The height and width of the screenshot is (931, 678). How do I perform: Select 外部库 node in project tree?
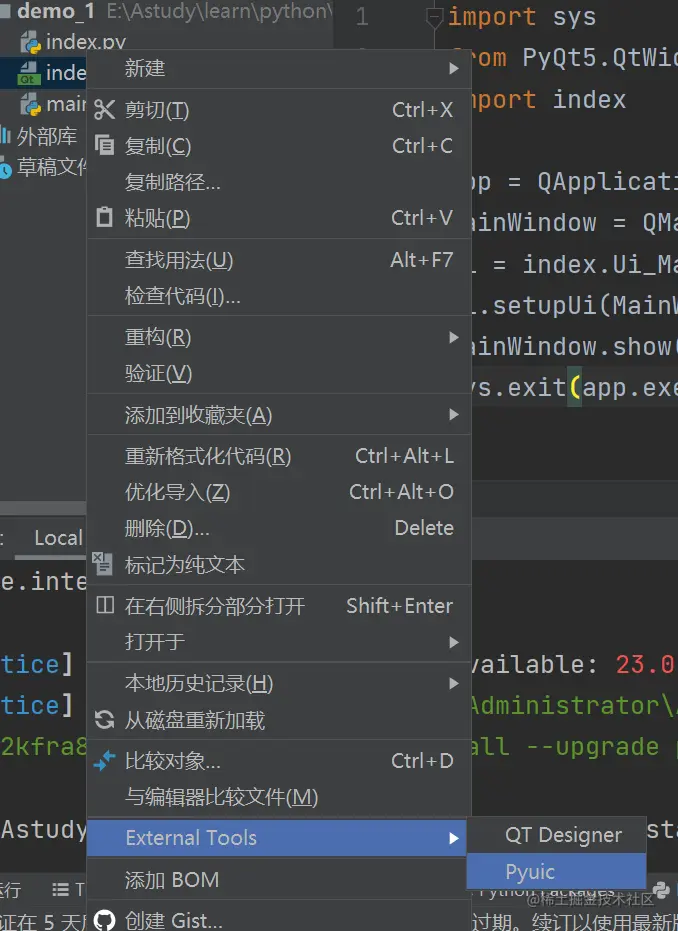pos(47,137)
